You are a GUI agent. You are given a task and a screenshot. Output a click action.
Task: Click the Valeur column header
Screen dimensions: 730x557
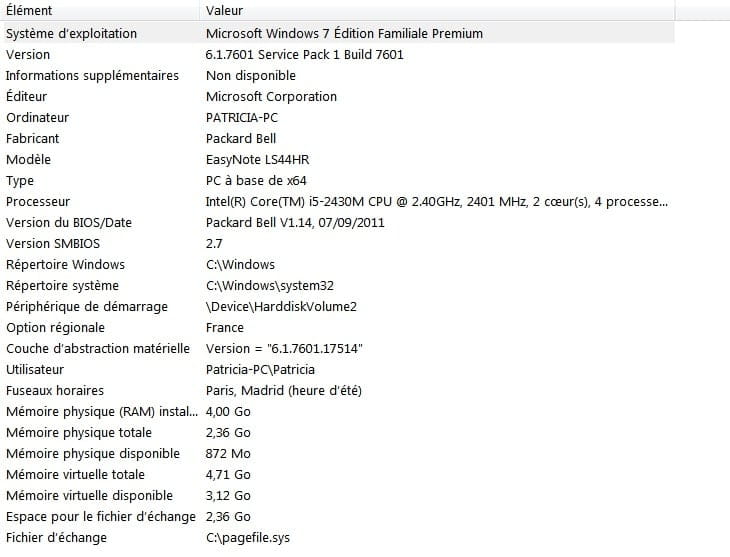click(438, 10)
